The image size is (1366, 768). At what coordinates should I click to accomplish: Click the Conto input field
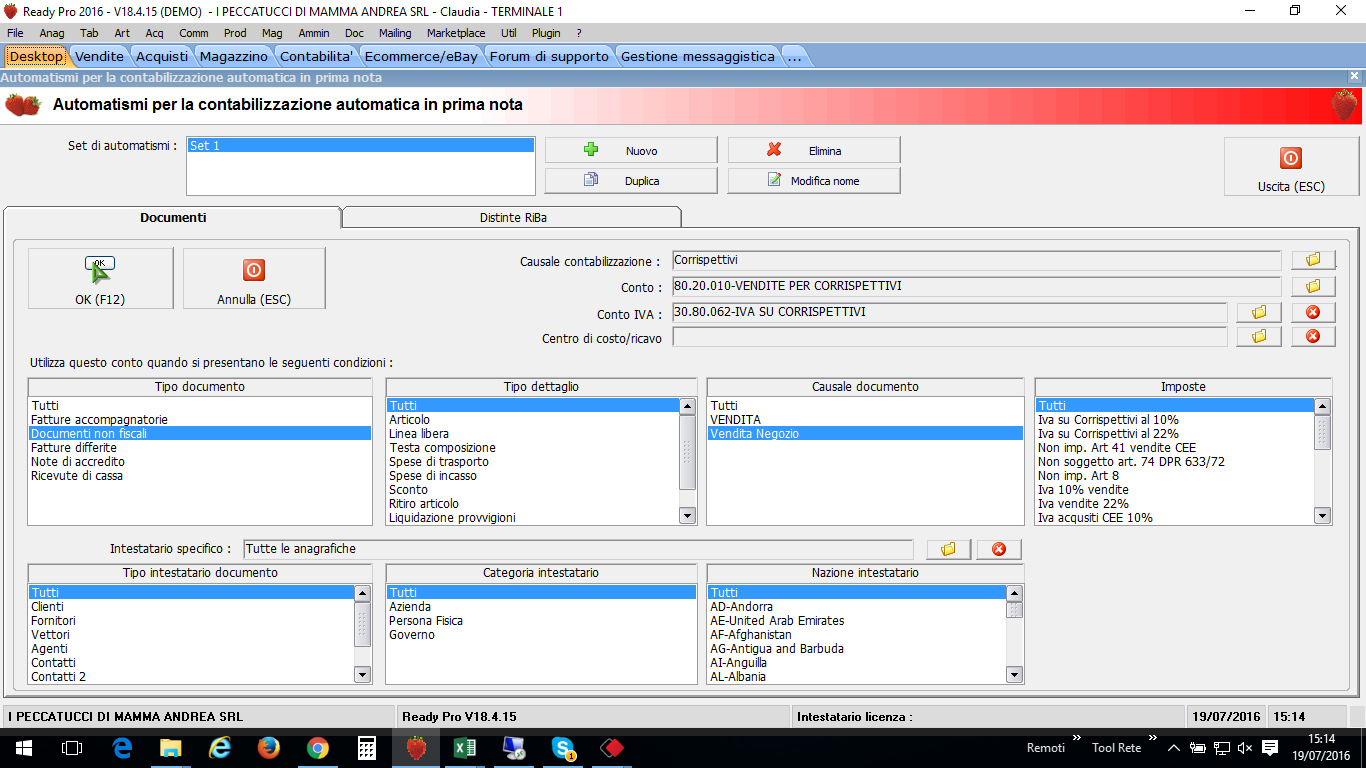[976, 287]
